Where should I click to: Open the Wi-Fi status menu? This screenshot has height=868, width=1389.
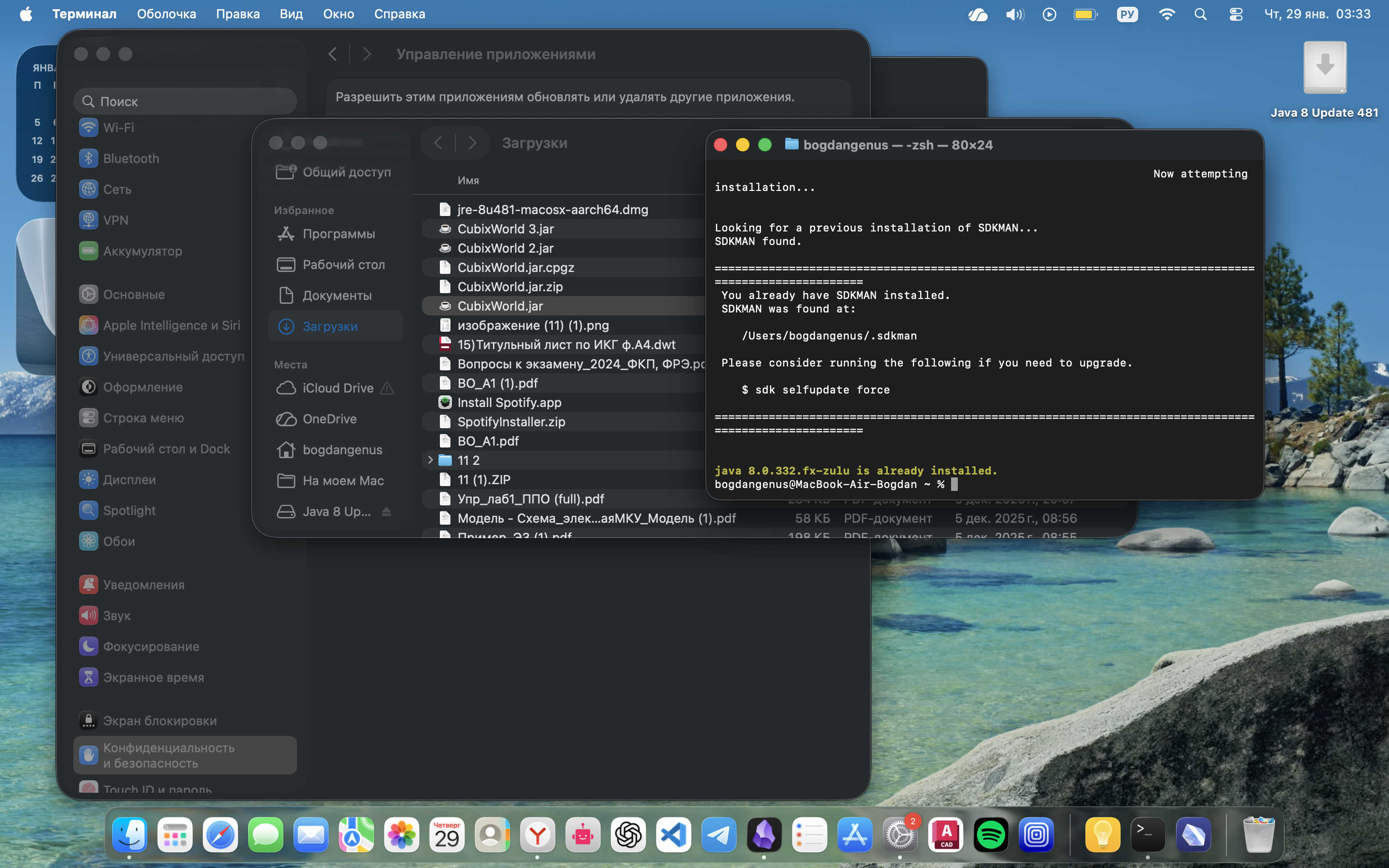(1166, 14)
